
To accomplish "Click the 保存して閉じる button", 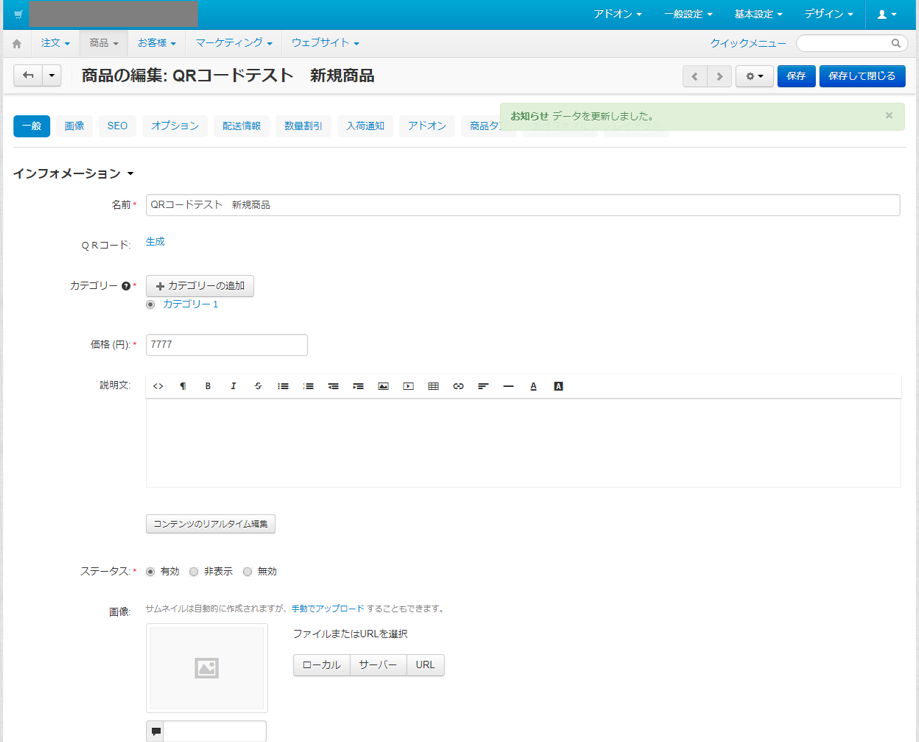I will pyautogui.click(x=862, y=76).
